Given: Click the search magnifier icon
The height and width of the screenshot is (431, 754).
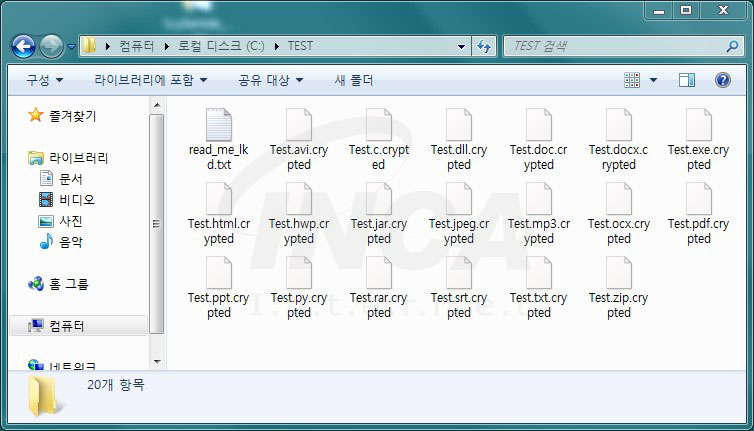Looking at the screenshot, I should 732,47.
